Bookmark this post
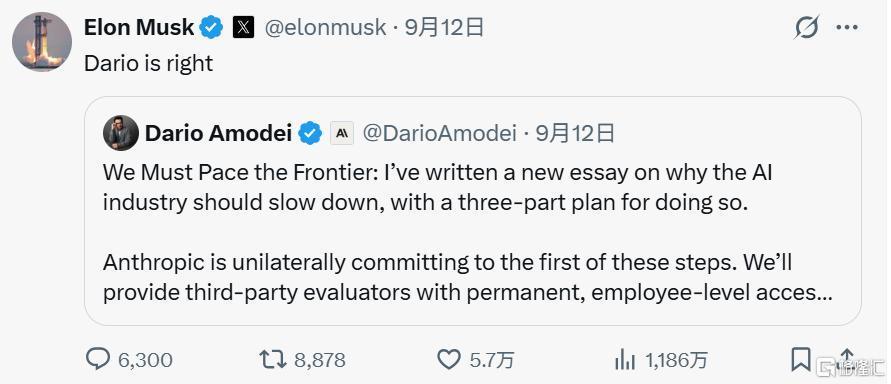 point(801,360)
